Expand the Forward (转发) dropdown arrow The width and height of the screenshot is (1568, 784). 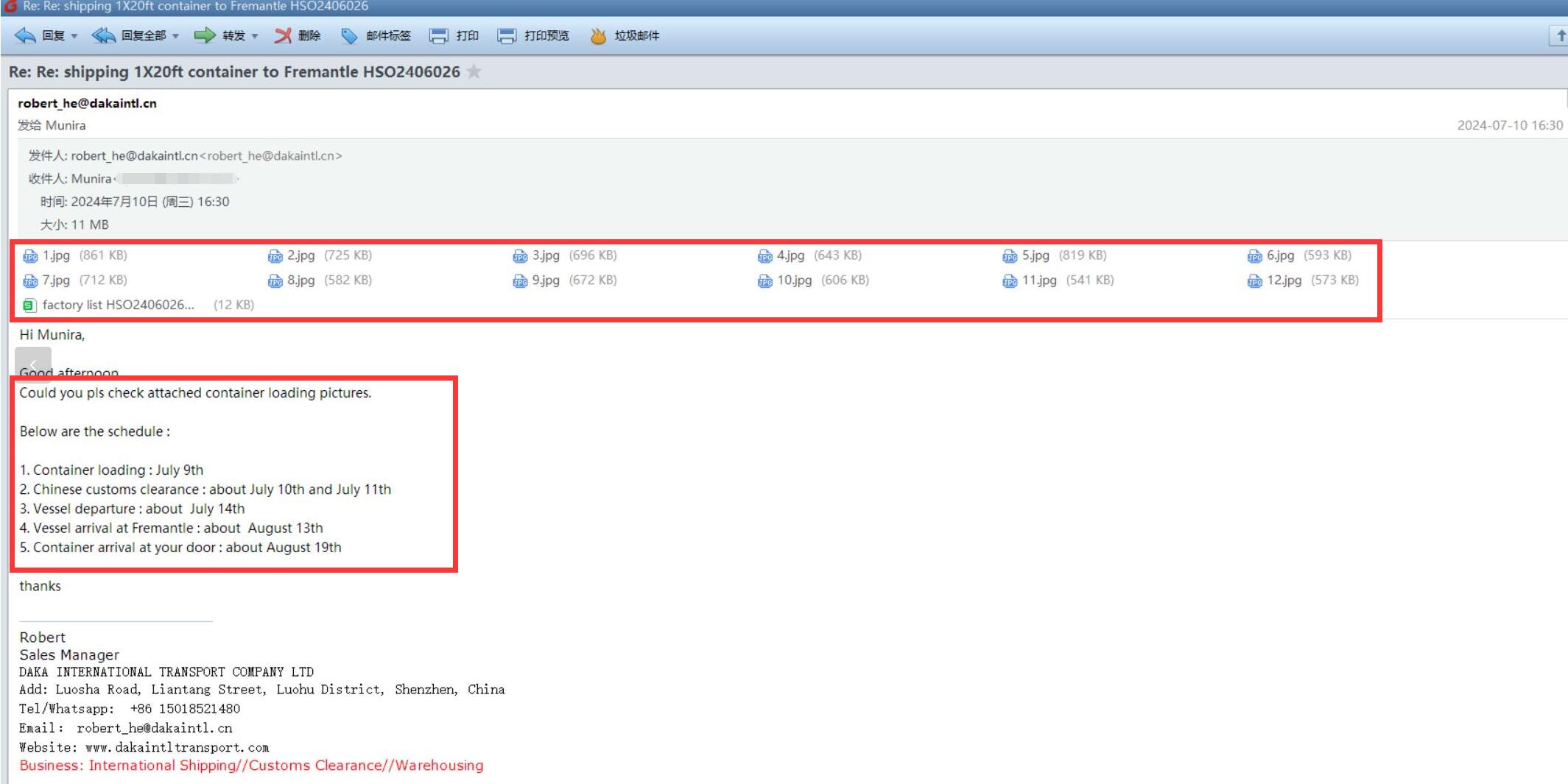(x=255, y=36)
